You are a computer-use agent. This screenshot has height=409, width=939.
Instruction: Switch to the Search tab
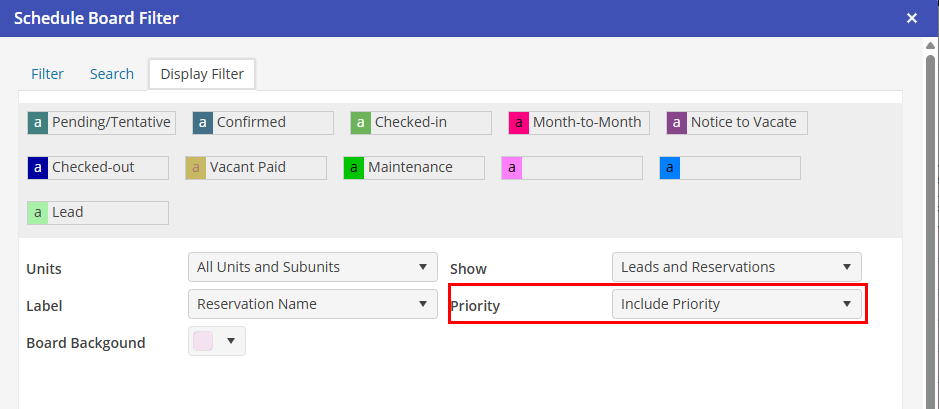(x=112, y=74)
